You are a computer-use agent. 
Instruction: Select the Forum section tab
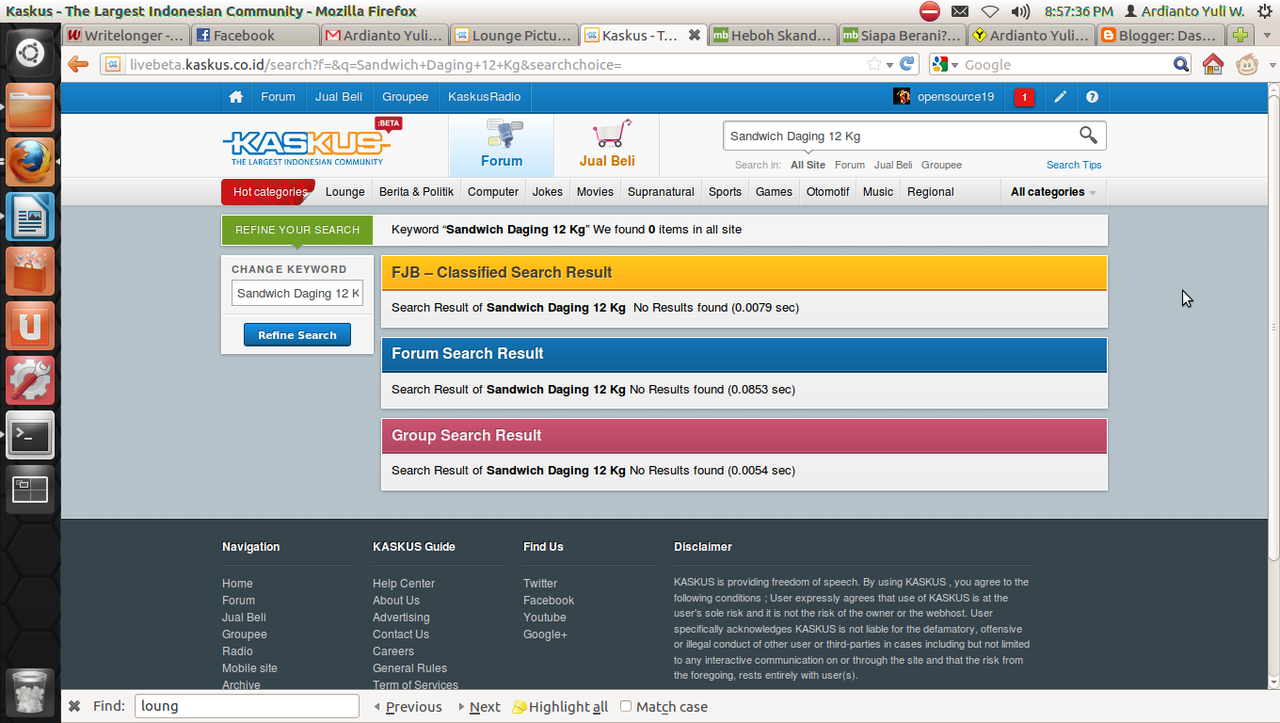(x=501, y=145)
